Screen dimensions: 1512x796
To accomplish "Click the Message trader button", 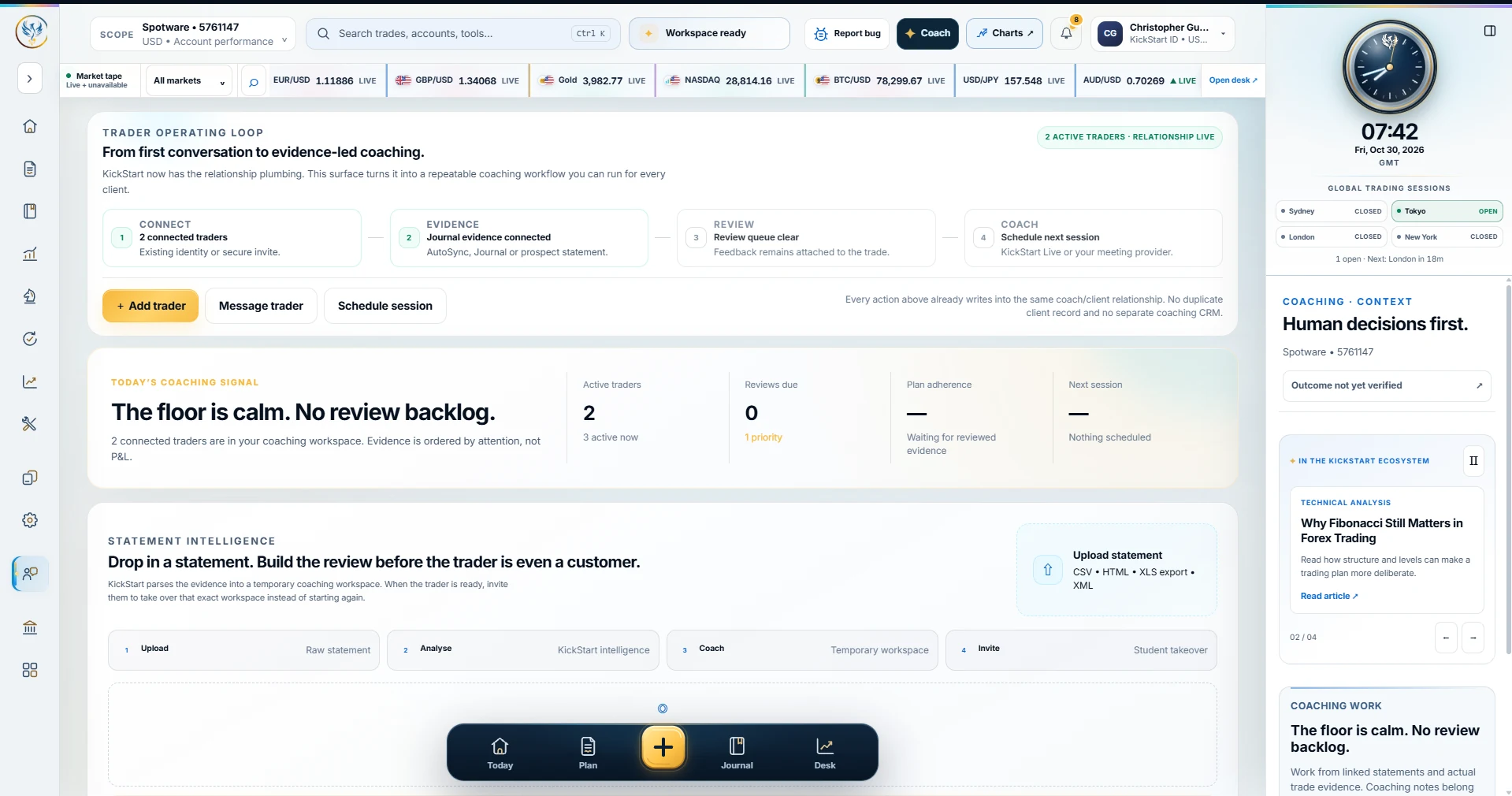I will (261, 306).
